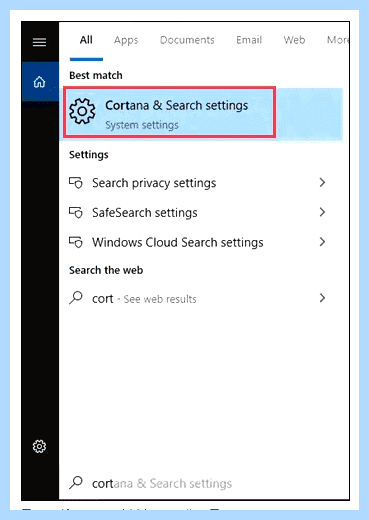Expand the SafeSearch settings chevron
Viewport: 369px width, 520px height.
tap(322, 212)
